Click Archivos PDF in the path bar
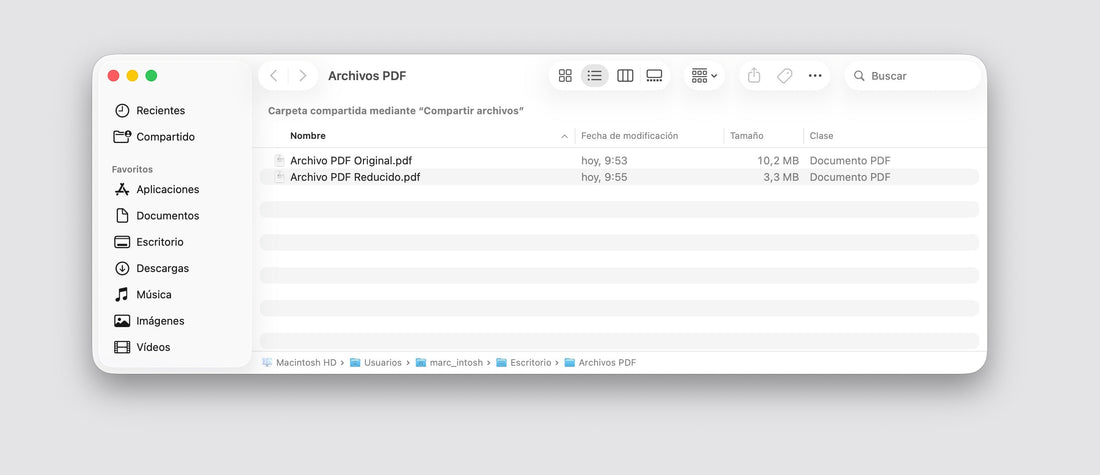The height and width of the screenshot is (475, 1100). [x=601, y=363]
